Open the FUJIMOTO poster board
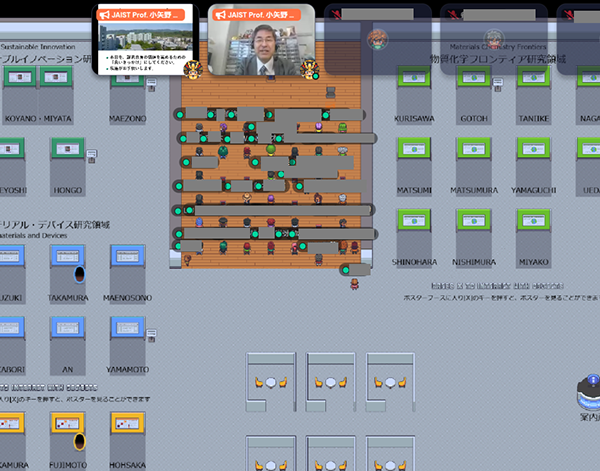 (68, 422)
